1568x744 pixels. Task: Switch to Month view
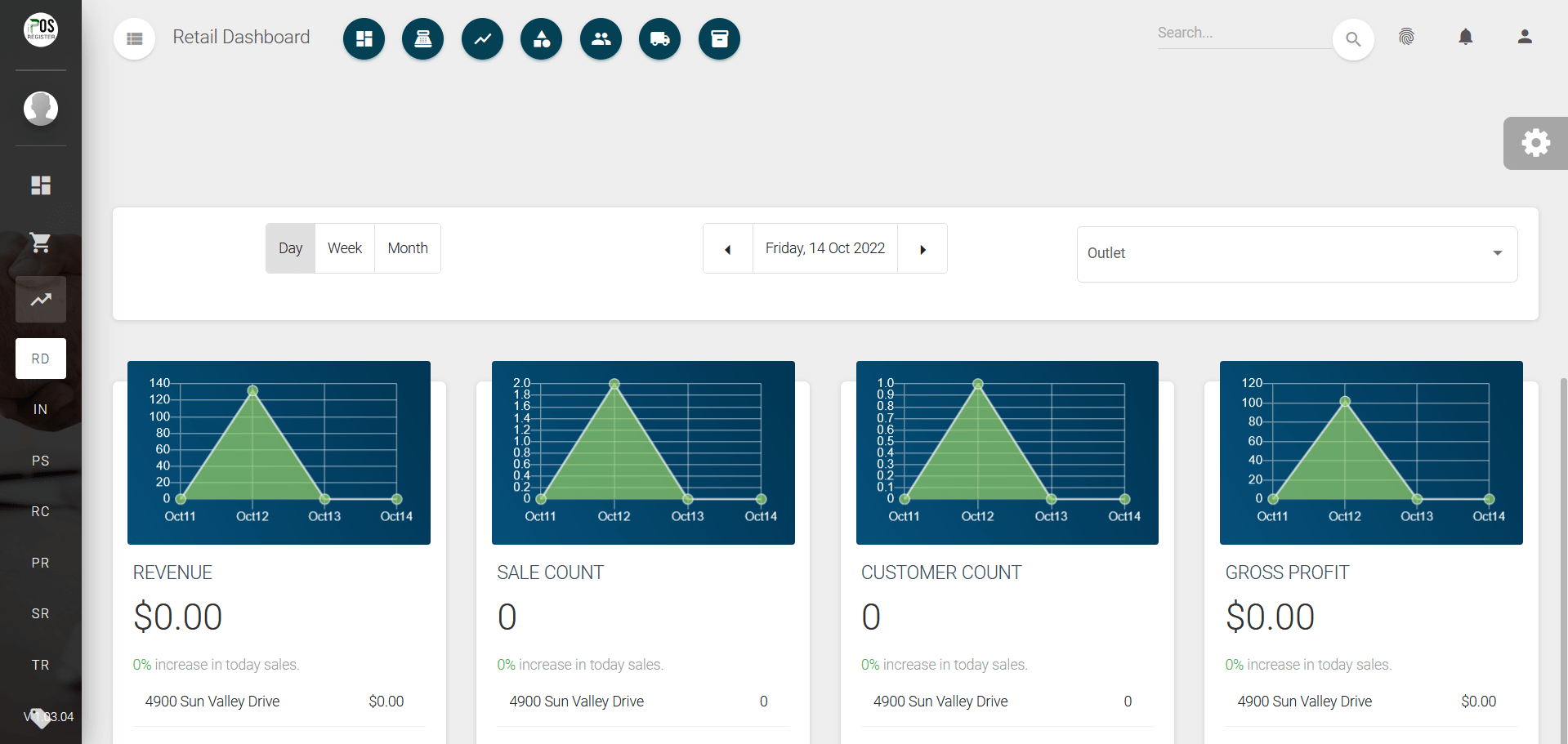tap(408, 248)
